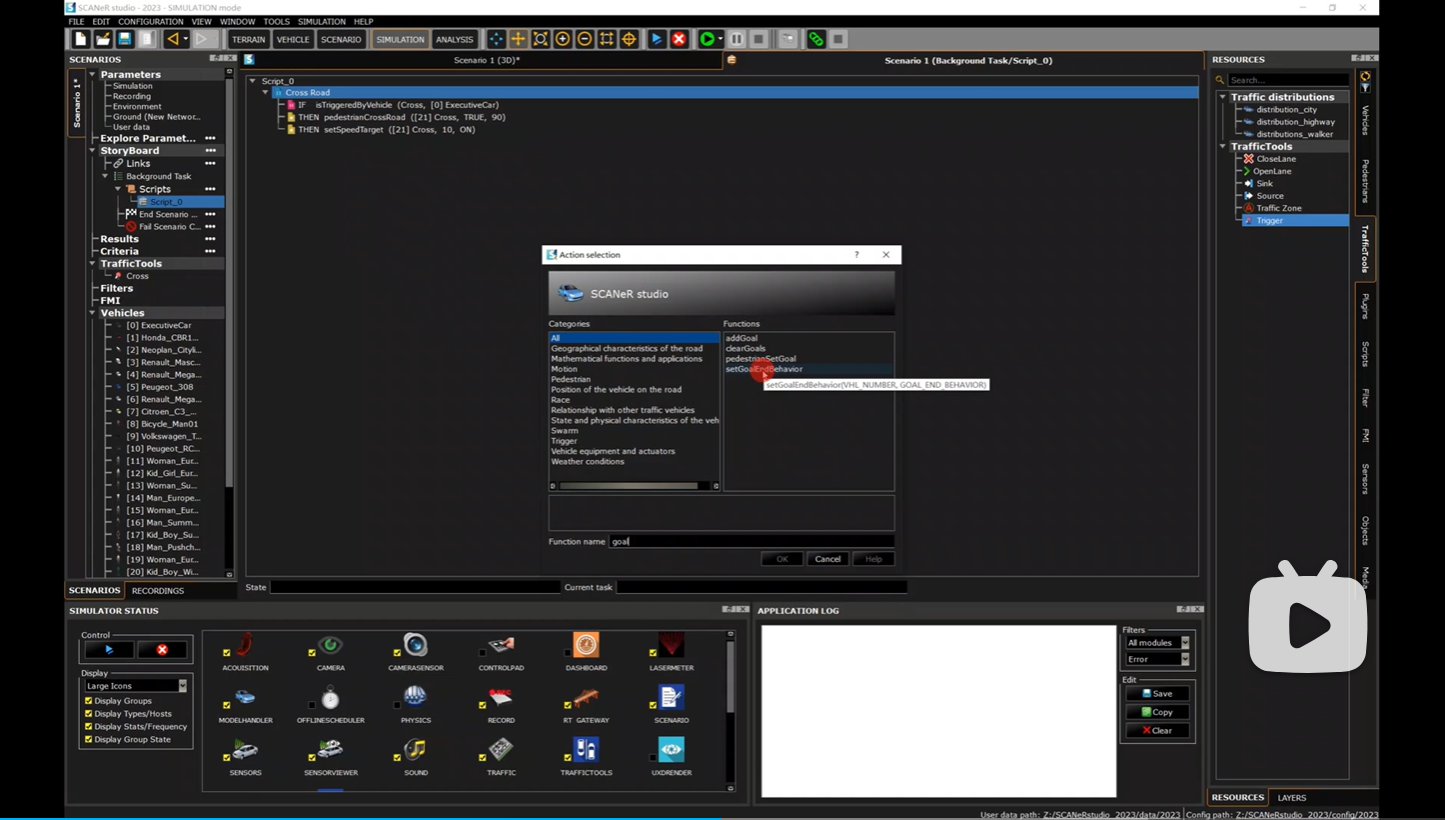The height and width of the screenshot is (820, 1445).
Task: Switch to the RECORDINGS tab
Action: click(158, 591)
